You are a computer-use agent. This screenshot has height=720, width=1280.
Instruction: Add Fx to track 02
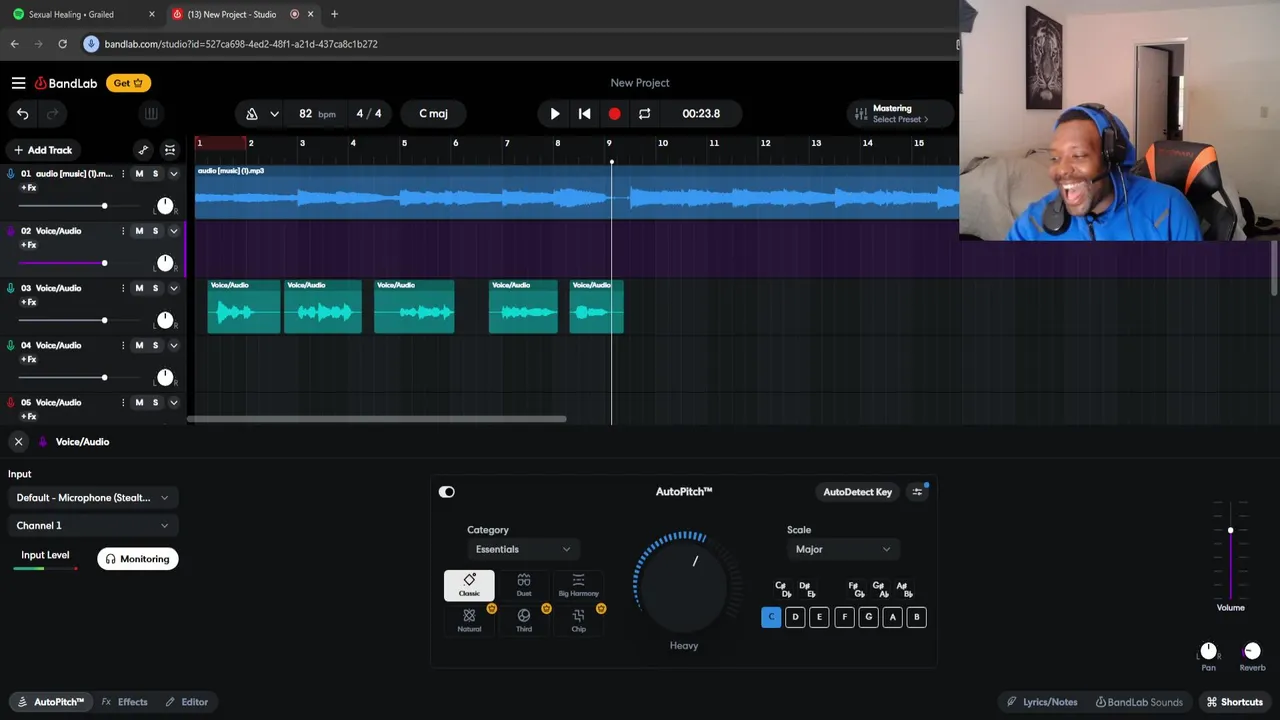coord(29,245)
